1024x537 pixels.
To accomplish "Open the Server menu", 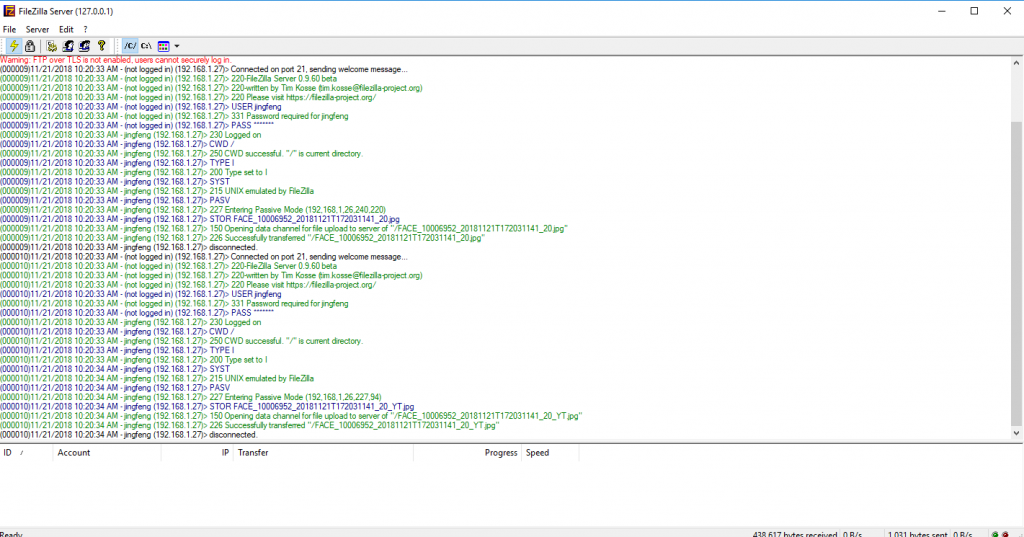I will pyautogui.click(x=37, y=29).
